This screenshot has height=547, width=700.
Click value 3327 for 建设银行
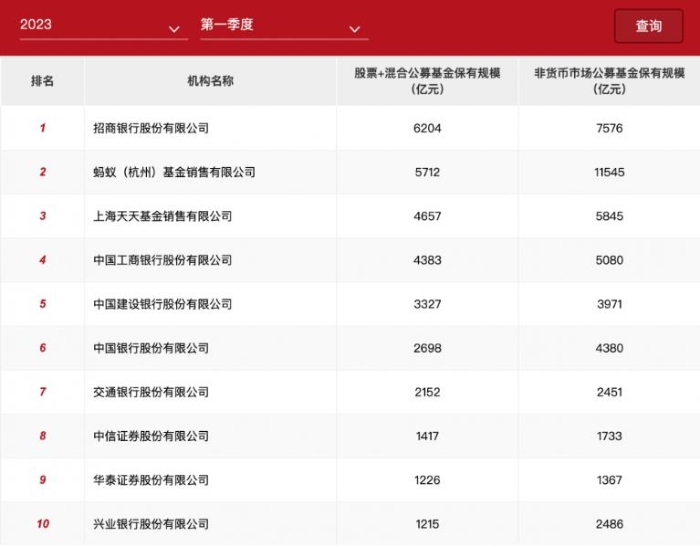427,304
